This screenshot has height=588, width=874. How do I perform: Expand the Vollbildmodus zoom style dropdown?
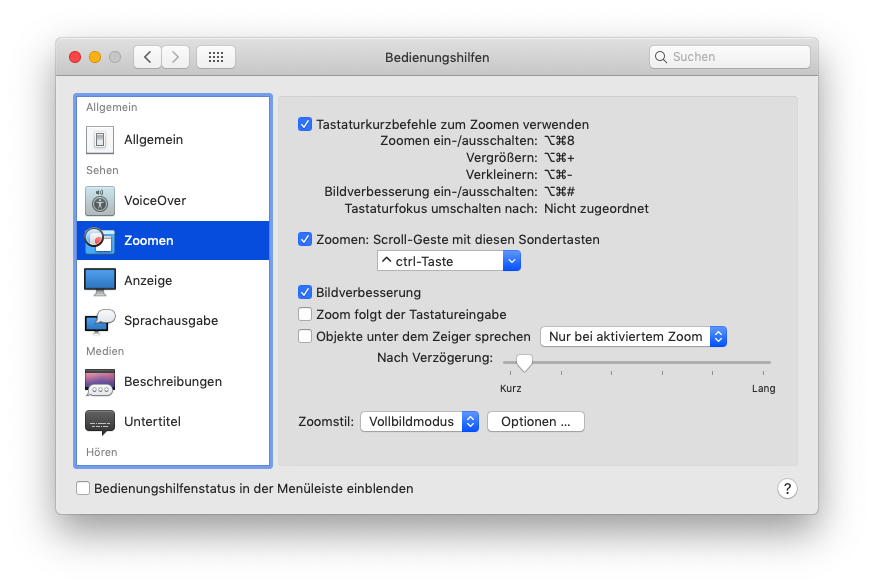419,422
